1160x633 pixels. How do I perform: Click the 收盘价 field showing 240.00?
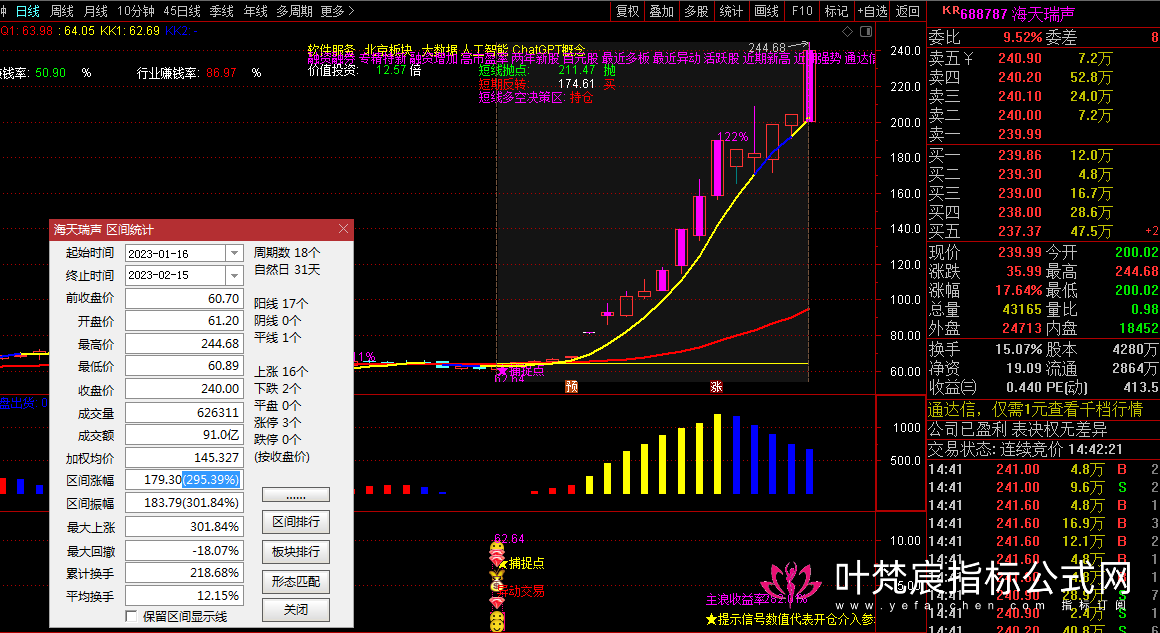click(x=184, y=389)
